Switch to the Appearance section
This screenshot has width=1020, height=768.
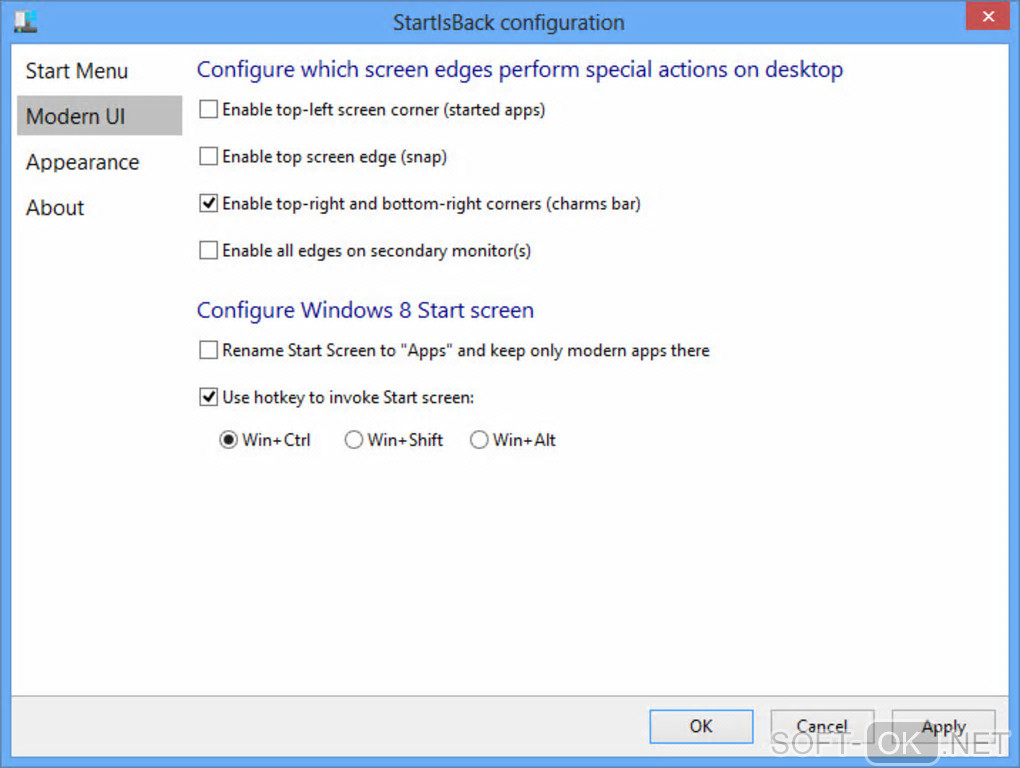[83, 162]
